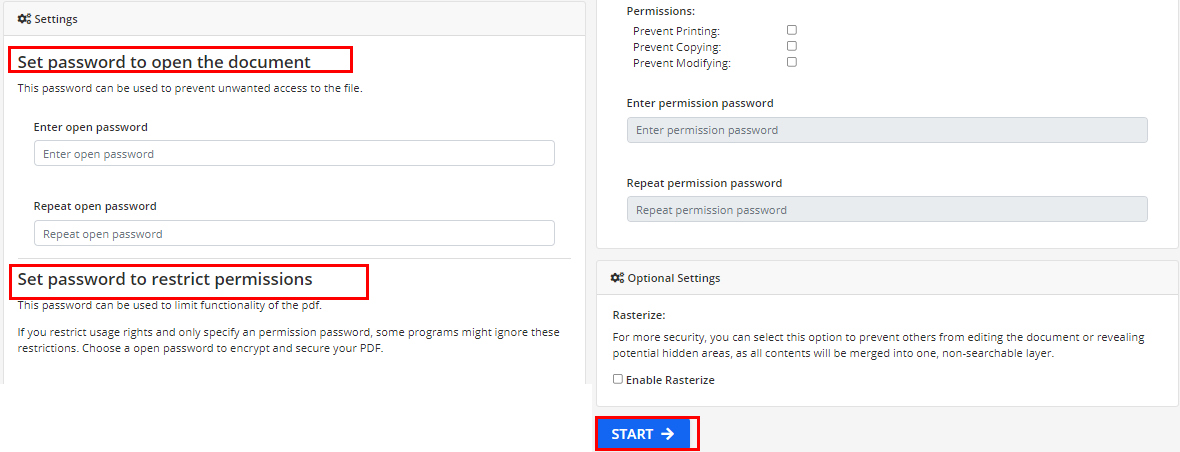
Task: Click the Optional Settings panel title text
Action: pyautogui.click(x=673, y=278)
